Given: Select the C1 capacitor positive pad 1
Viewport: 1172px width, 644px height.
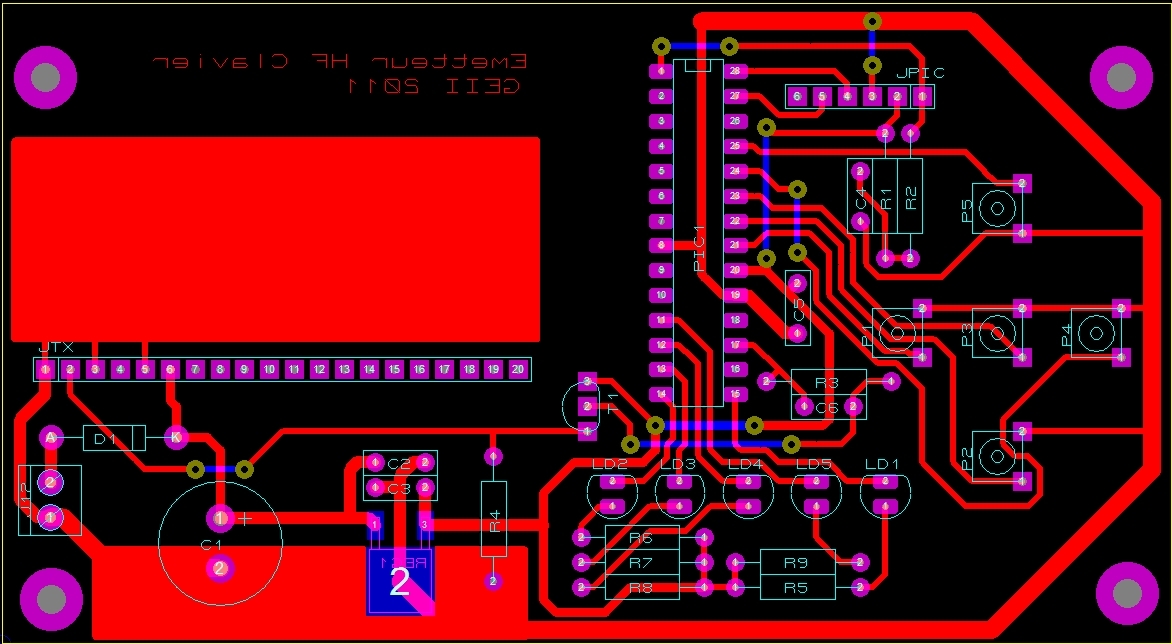Looking at the screenshot, I should pyautogui.click(x=220, y=517).
